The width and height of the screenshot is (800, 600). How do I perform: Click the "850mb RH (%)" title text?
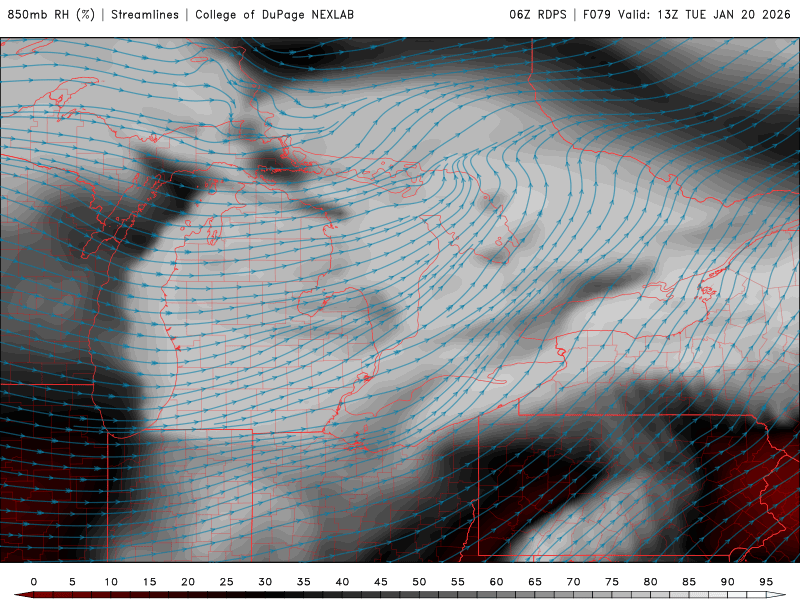point(51,14)
